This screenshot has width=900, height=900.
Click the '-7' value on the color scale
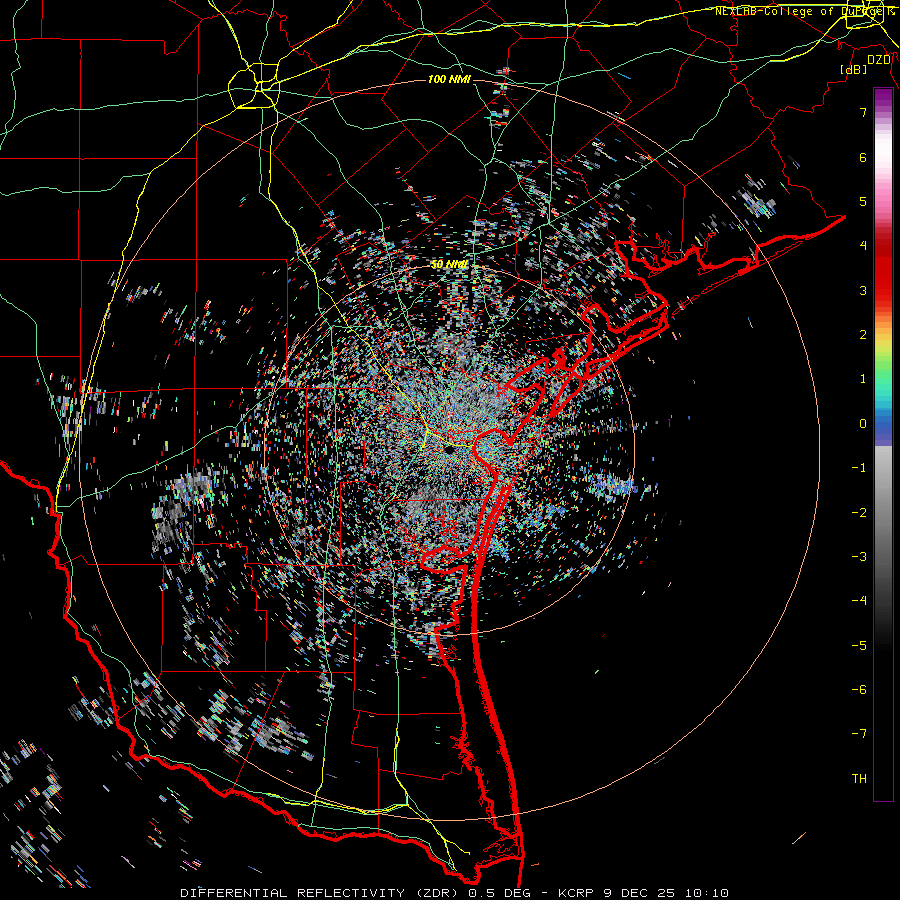[x=859, y=734]
